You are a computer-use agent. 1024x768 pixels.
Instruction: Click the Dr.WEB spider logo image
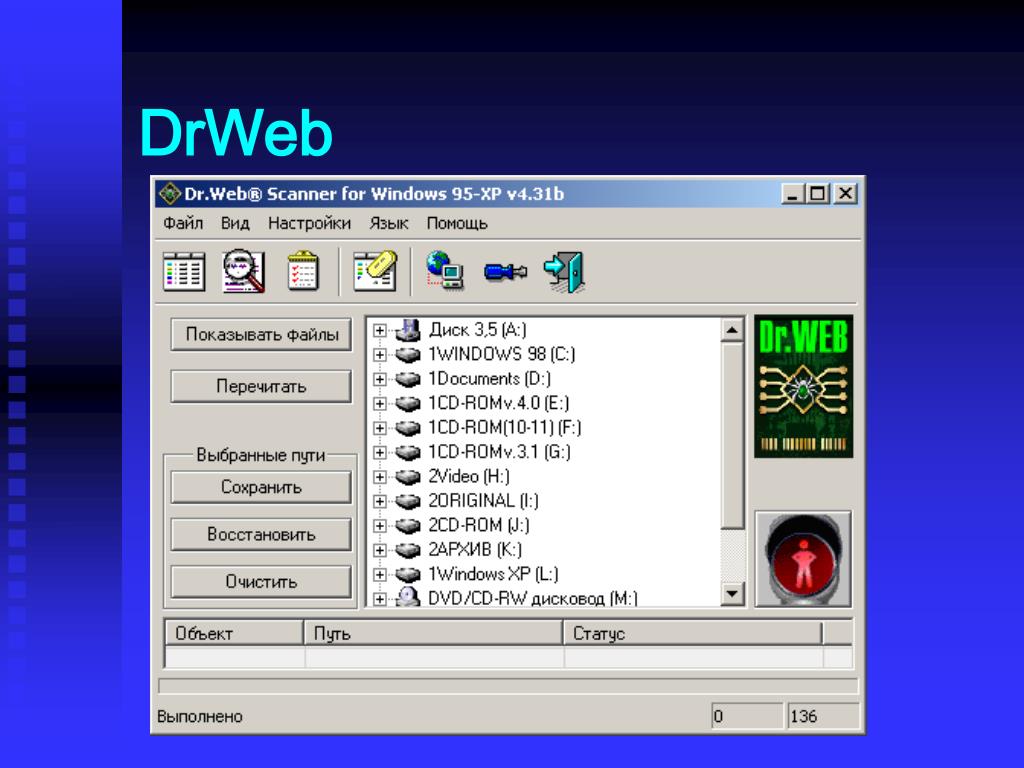(x=803, y=387)
